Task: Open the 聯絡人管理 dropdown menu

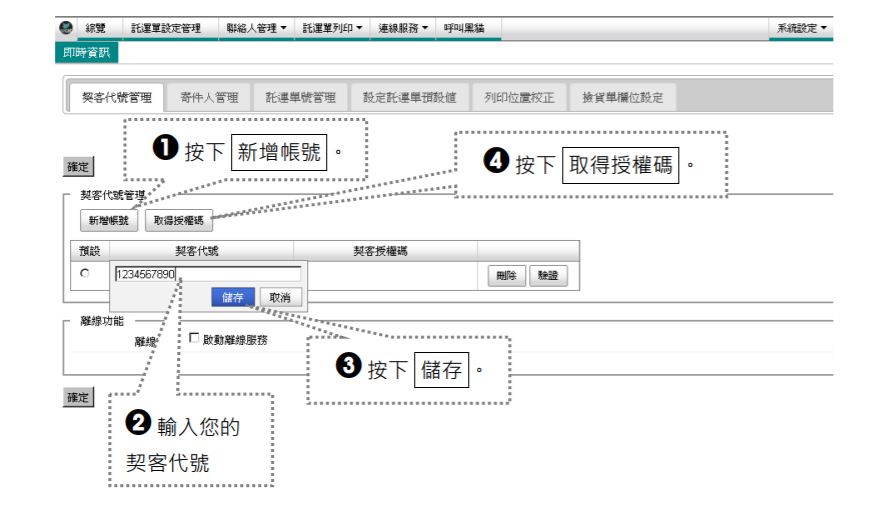Action: point(256,28)
